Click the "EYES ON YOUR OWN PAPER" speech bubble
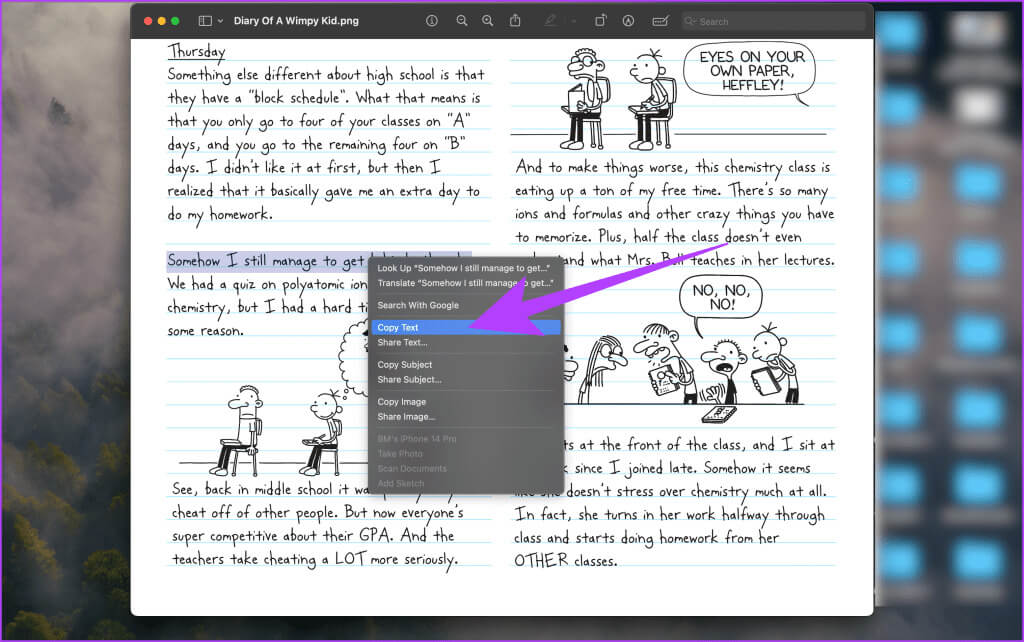The width and height of the screenshot is (1024, 642). pyautogui.click(x=752, y=71)
